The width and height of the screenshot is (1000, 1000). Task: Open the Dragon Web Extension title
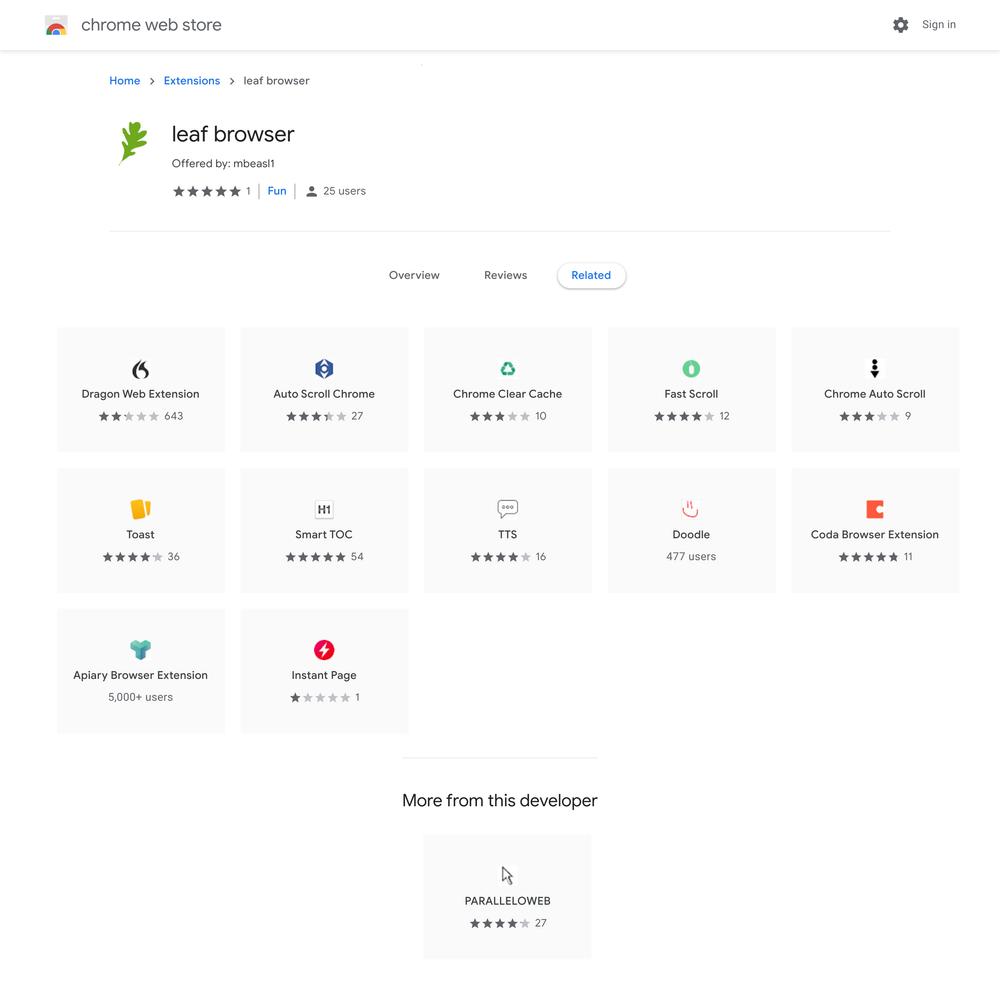(x=140, y=394)
